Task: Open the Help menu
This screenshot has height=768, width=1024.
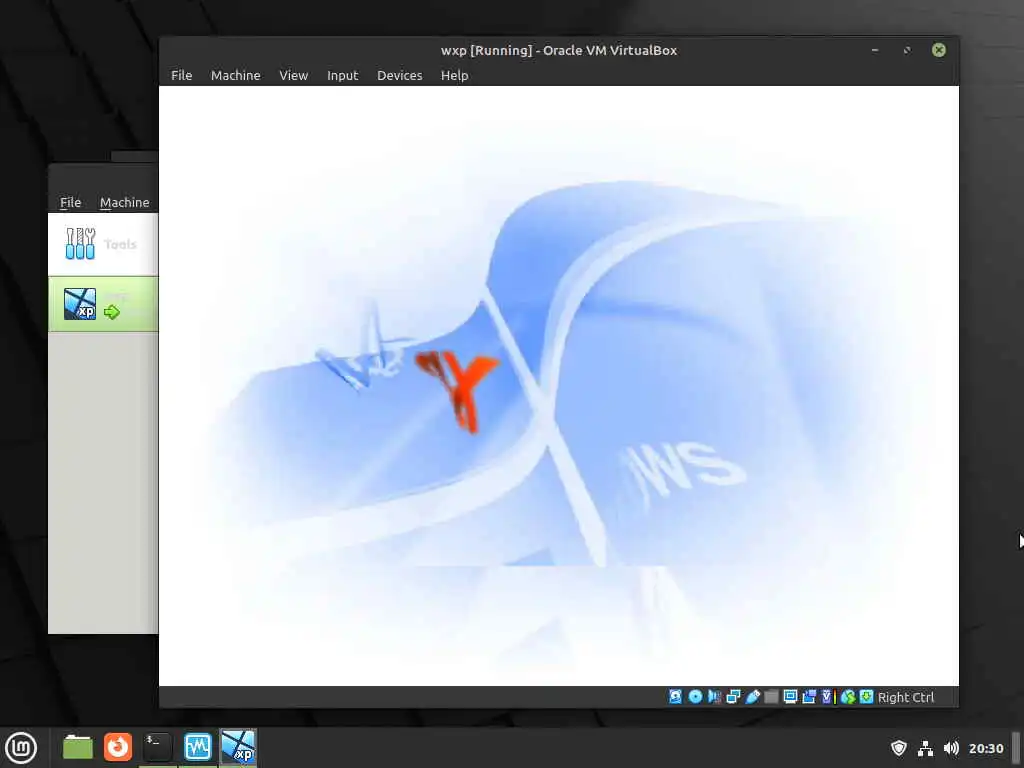Action: [x=455, y=75]
